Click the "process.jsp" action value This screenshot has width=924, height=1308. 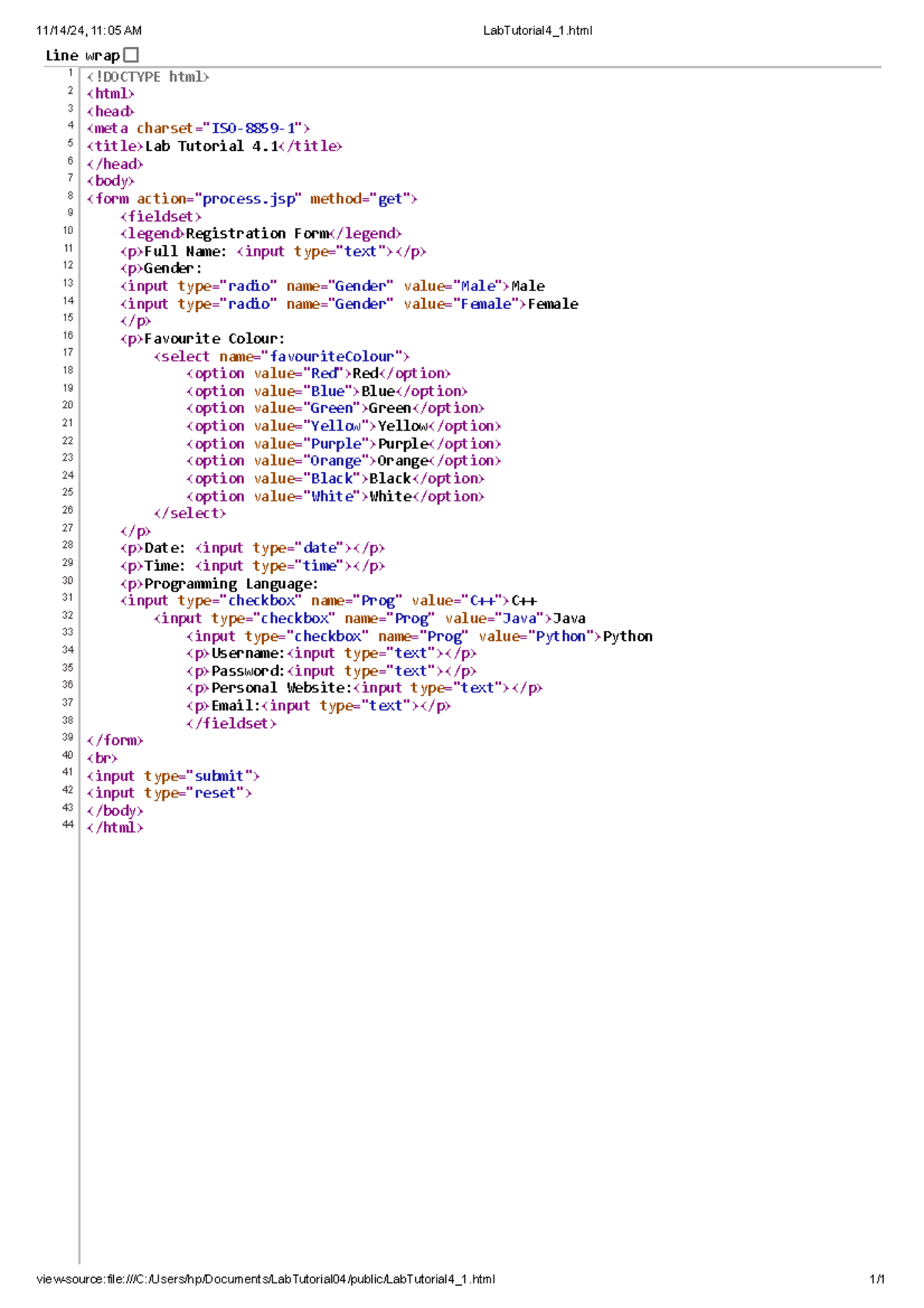click(249, 199)
